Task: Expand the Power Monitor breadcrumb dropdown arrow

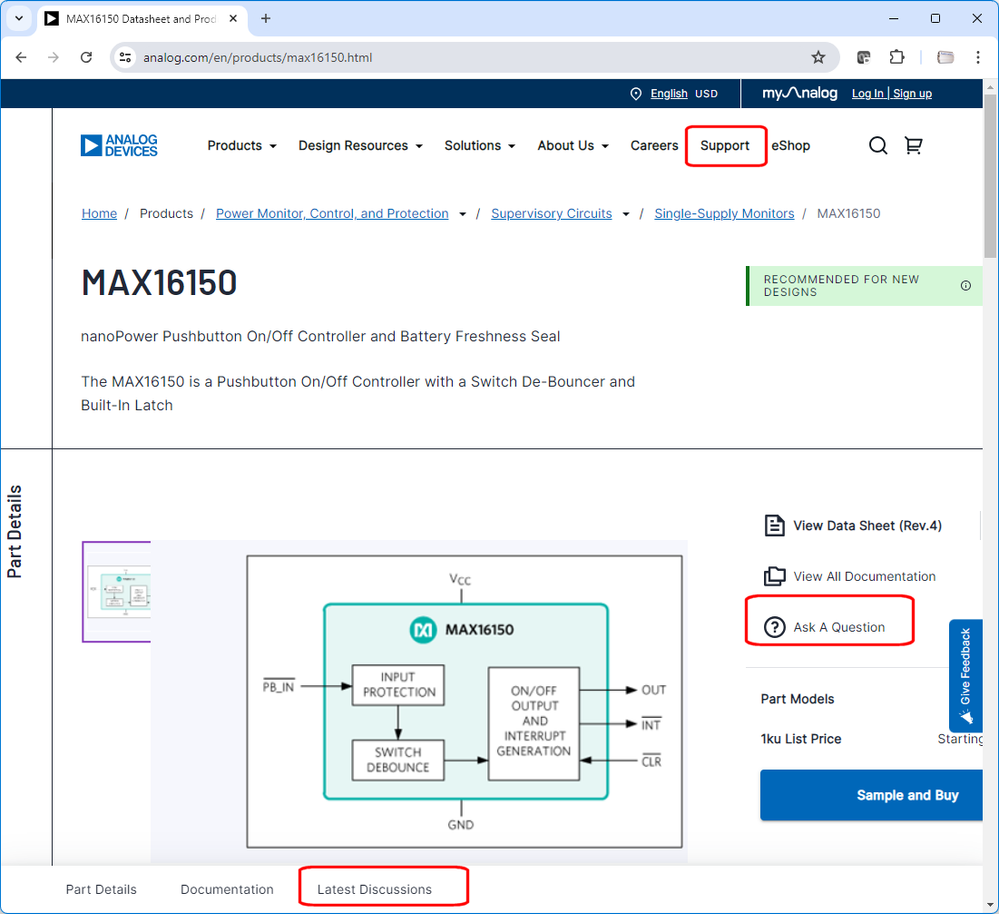Action: (x=463, y=214)
